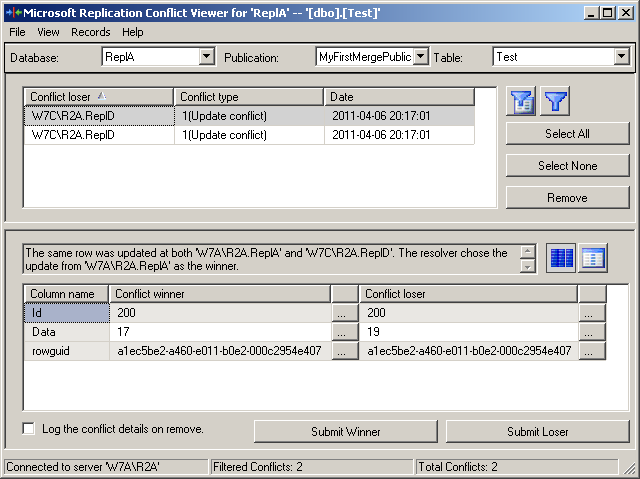Click the Column name header
This screenshot has height=479, width=640.
tap(66, 294)
